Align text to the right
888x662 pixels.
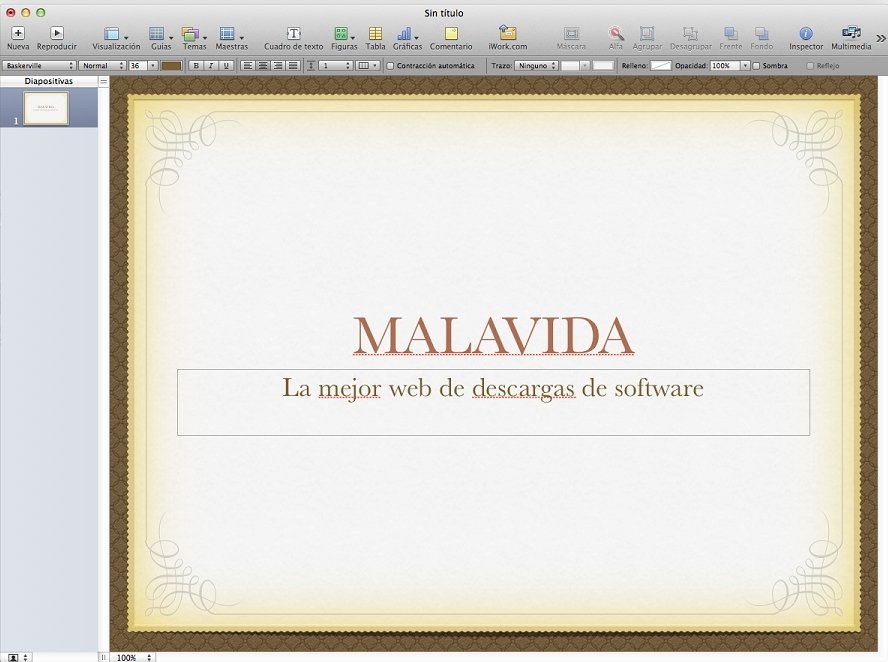pos(278,66)
